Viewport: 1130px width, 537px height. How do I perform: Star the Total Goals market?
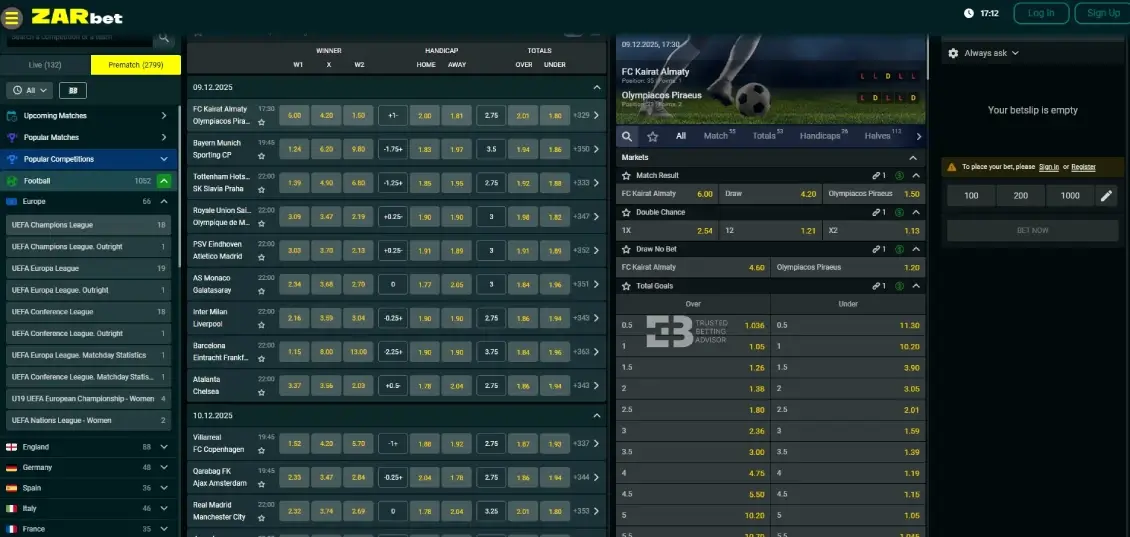pos(626,286)
